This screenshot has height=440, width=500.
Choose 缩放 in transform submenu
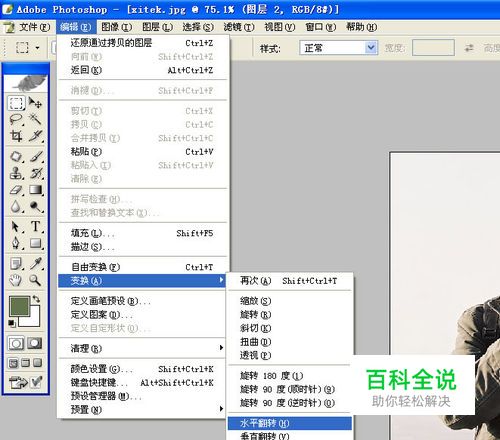coord(290,301)
